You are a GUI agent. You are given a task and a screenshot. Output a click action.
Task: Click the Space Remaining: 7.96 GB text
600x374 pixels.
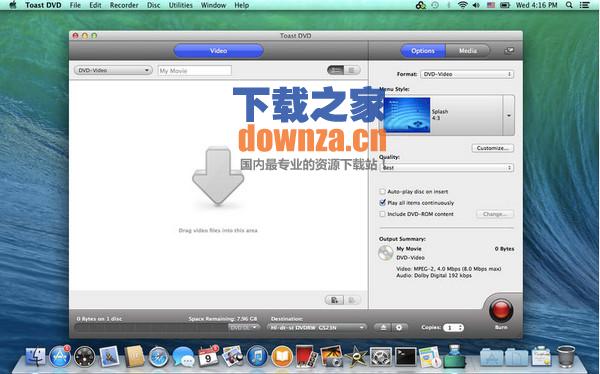pyautogui.click(x=223, y=318)
